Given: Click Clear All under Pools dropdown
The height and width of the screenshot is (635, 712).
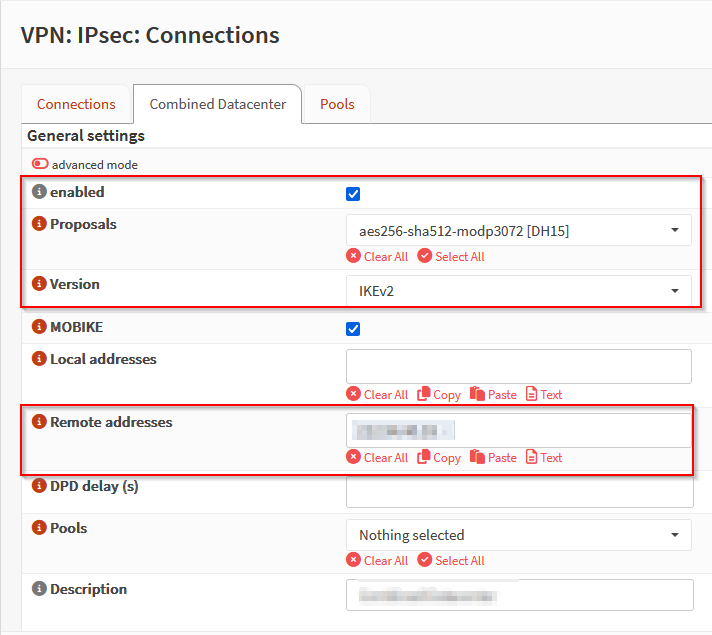Looking at the screenshot, I should [377, 561].
